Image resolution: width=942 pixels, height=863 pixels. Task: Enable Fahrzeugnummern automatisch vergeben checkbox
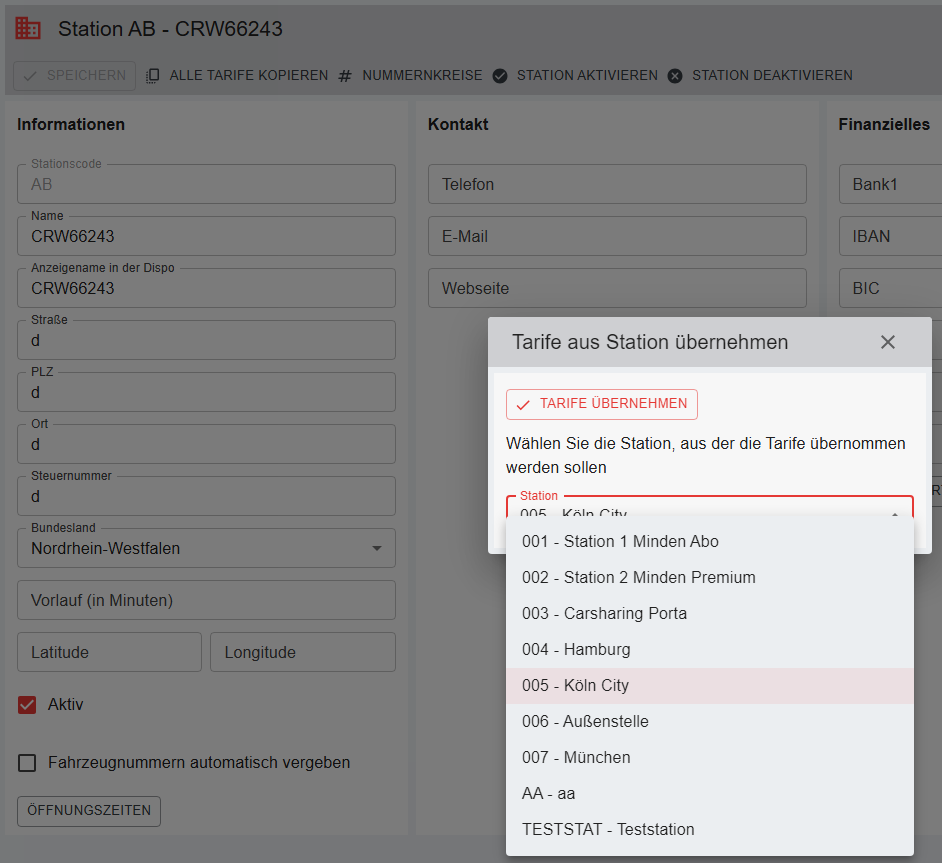click(x=28, y=763)
